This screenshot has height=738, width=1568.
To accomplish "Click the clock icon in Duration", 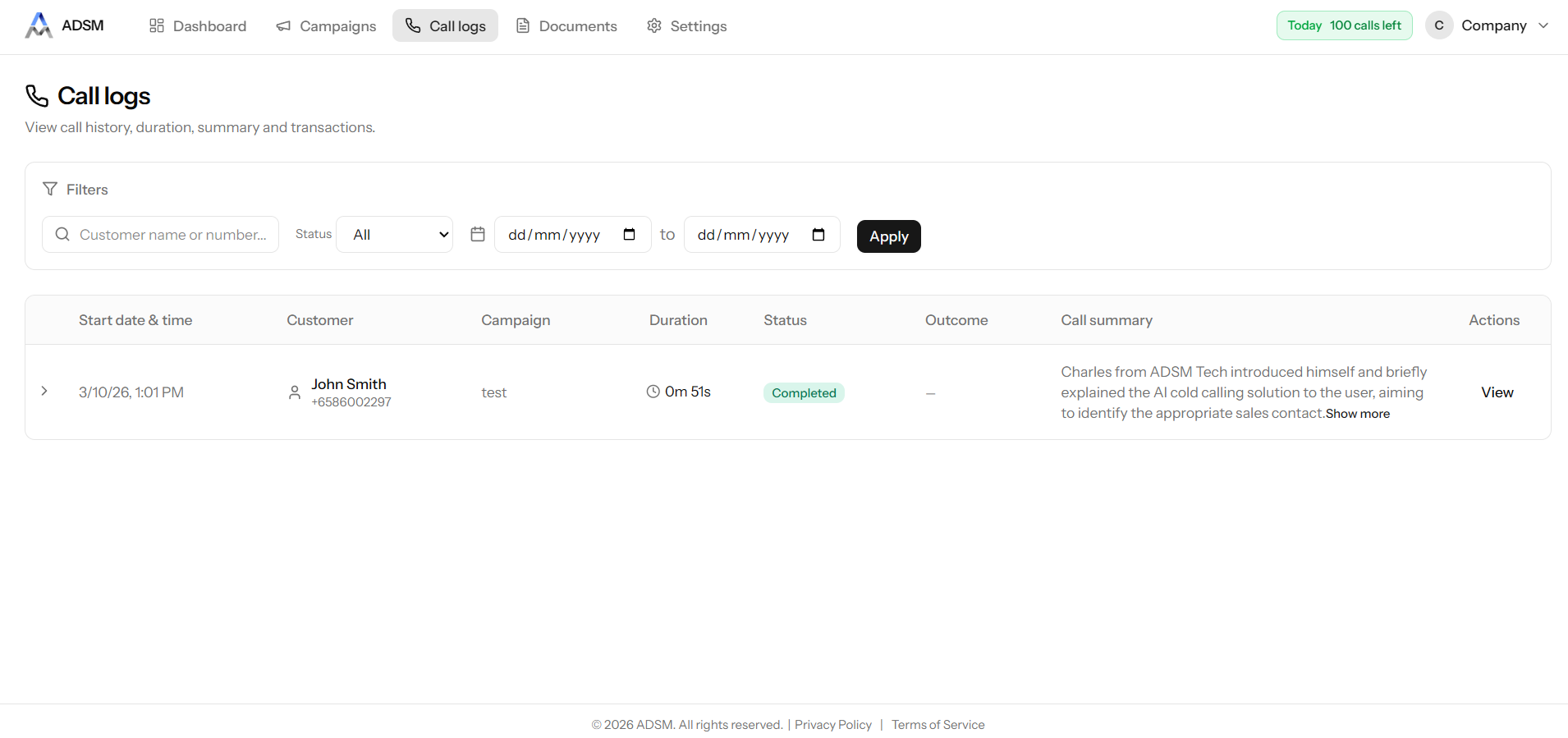I will (x=653, y=392).
